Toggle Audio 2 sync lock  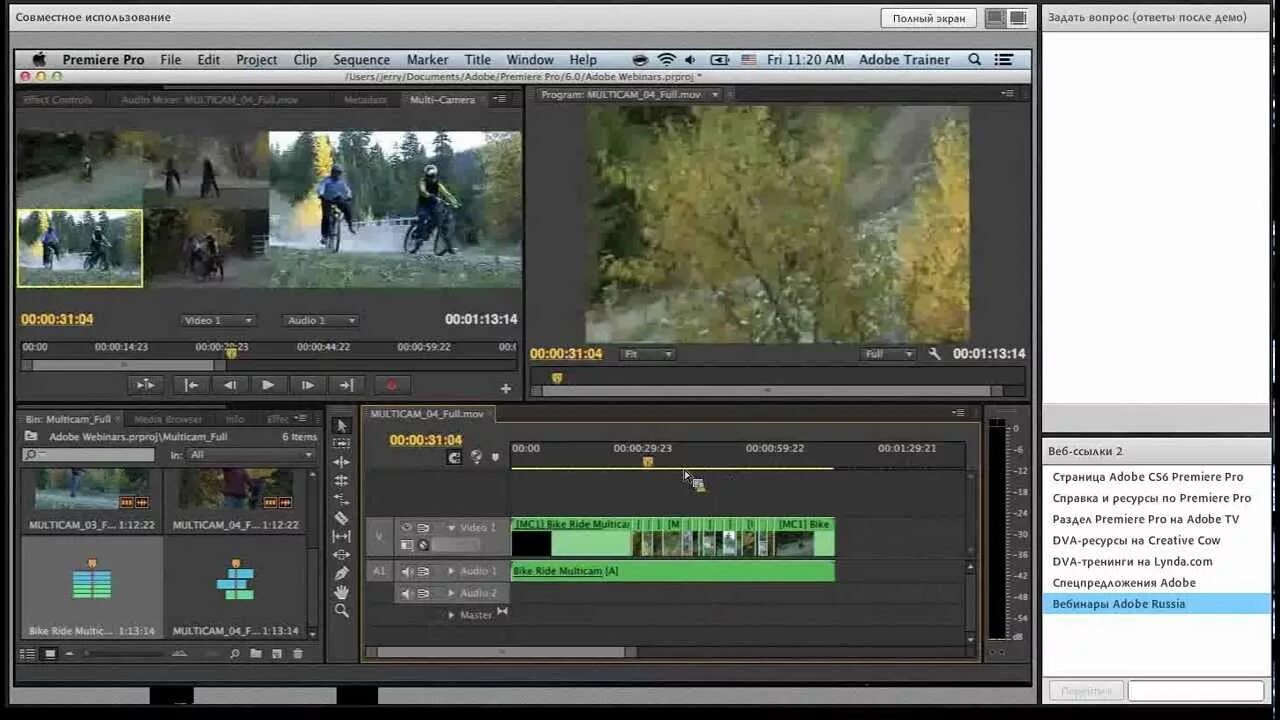pos(423,593)
